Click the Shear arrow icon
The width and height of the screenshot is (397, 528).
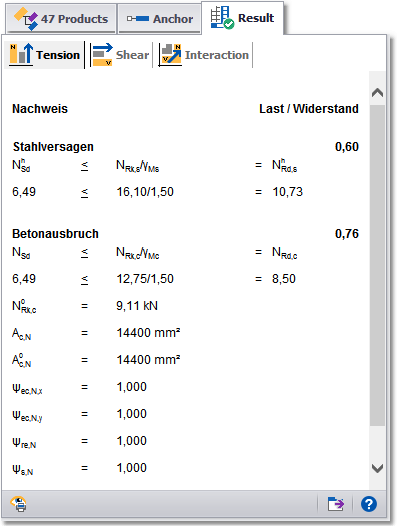point(102,54)
